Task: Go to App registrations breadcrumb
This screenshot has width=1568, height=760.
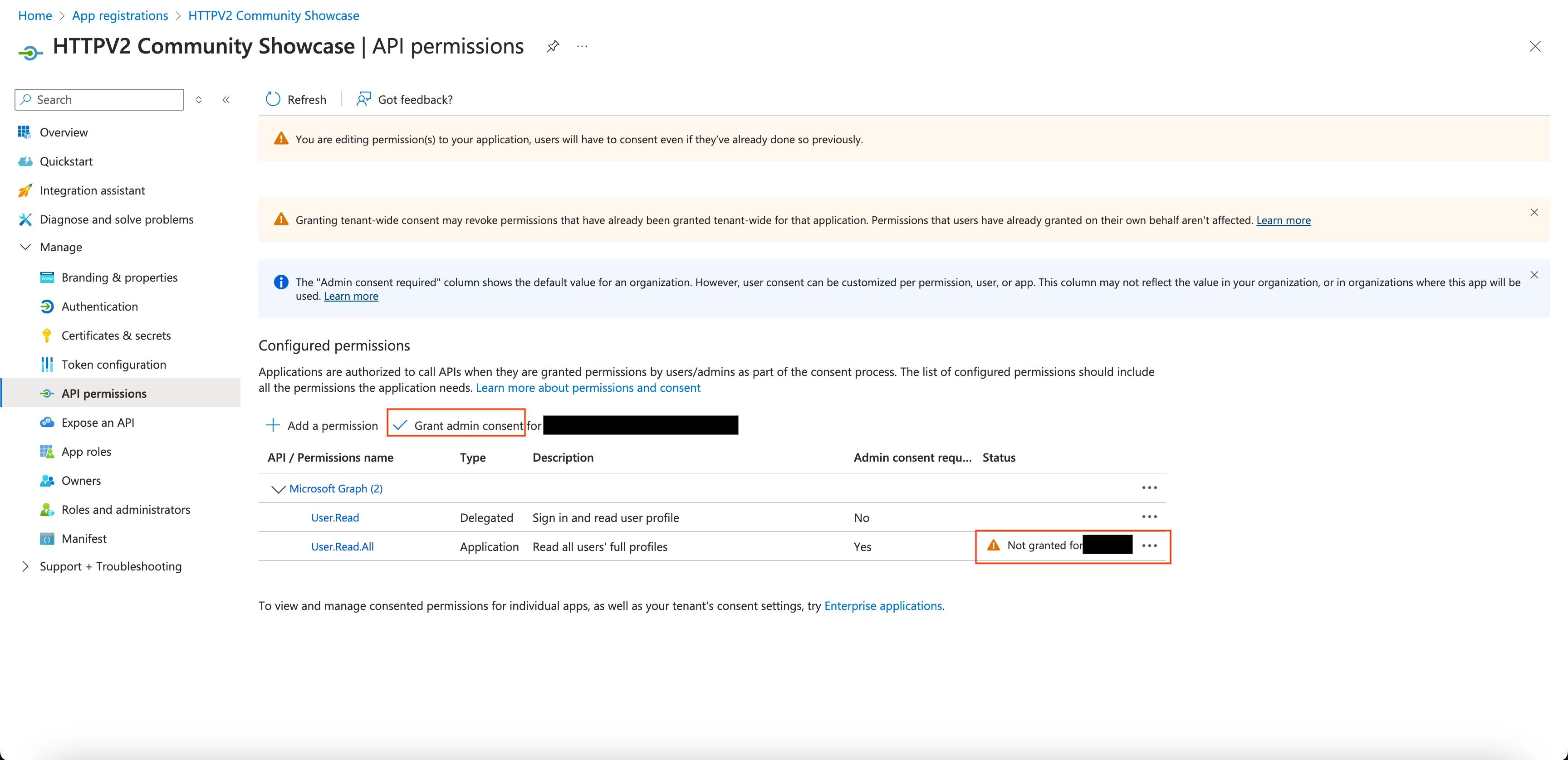Action: click(120, 16)
